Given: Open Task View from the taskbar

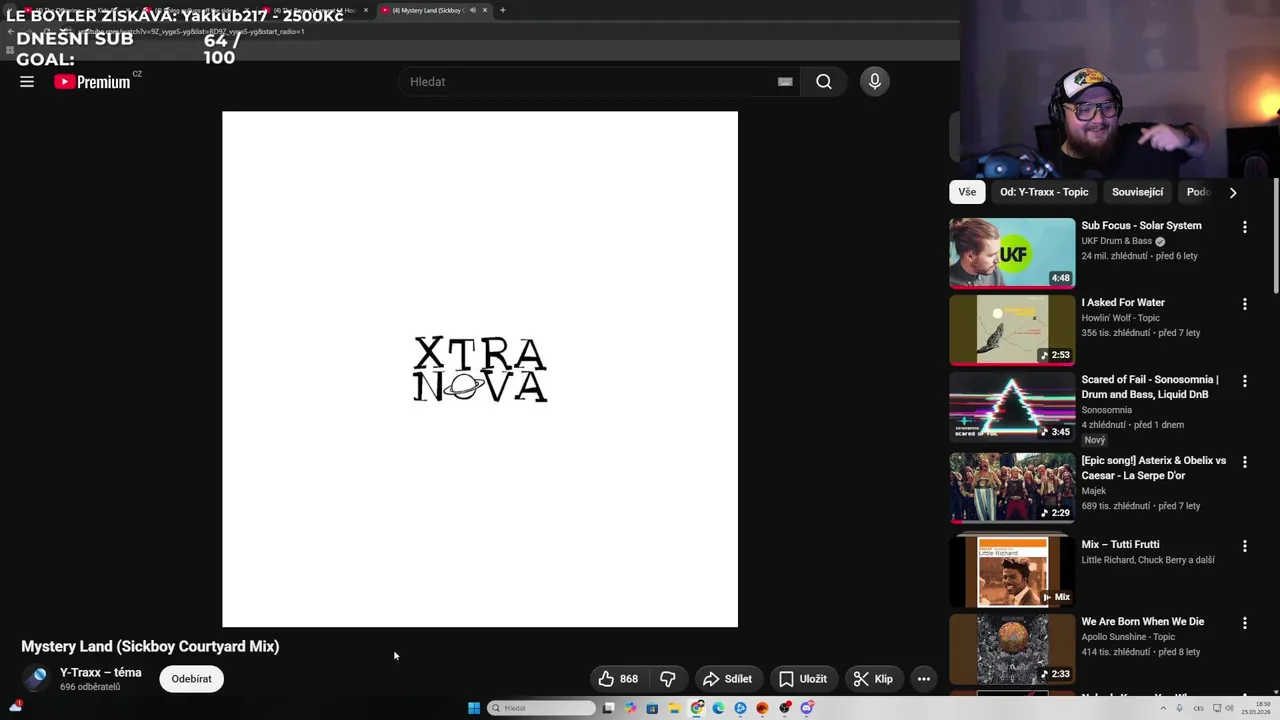Looking at the screenshot, I should [608, 708].
